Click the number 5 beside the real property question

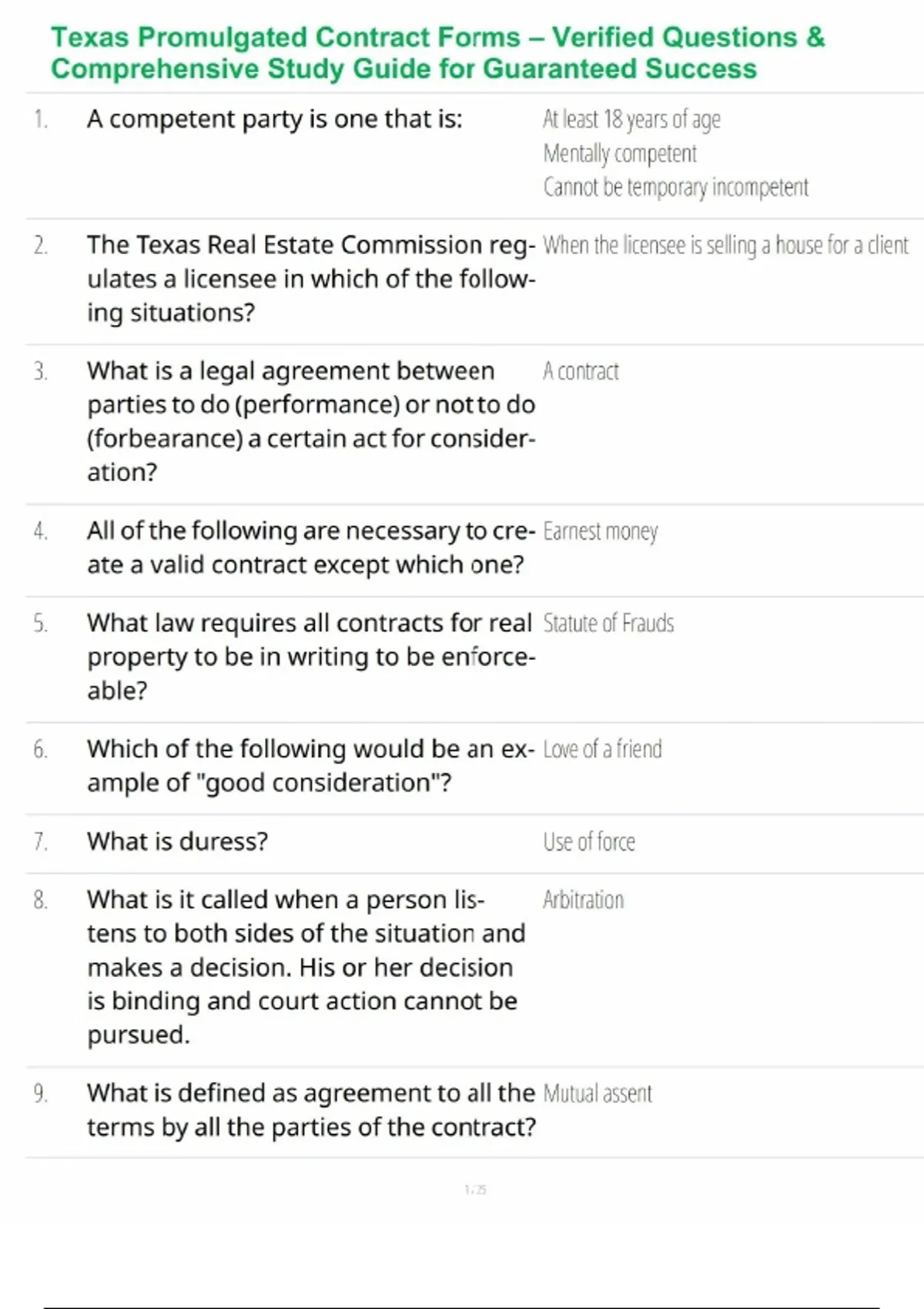tap(40, 623)
